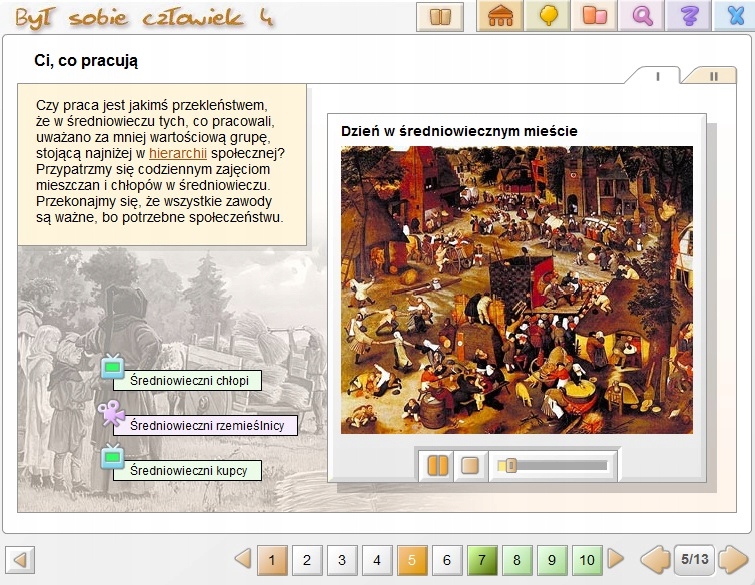
Task: Open the hierarchii hyperlink
Action: 178,153
